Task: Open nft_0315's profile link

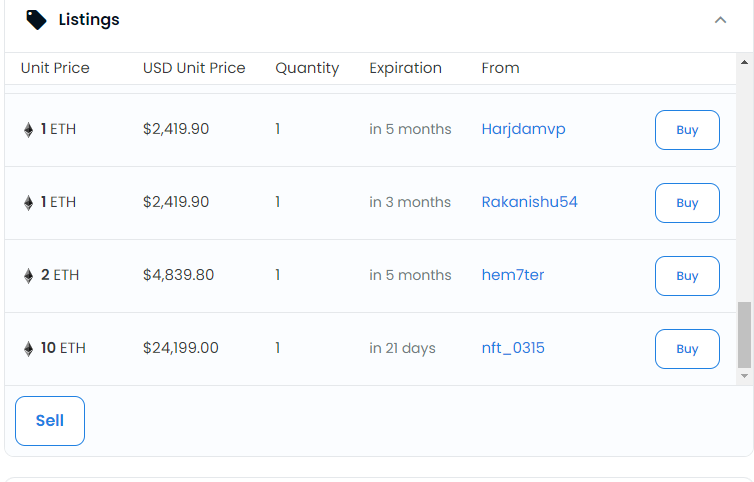Action: click(513, 348)
